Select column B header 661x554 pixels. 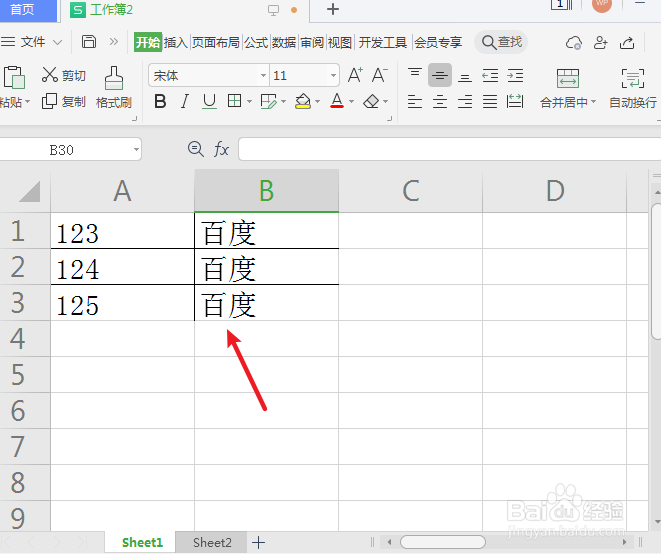(266, 191)
